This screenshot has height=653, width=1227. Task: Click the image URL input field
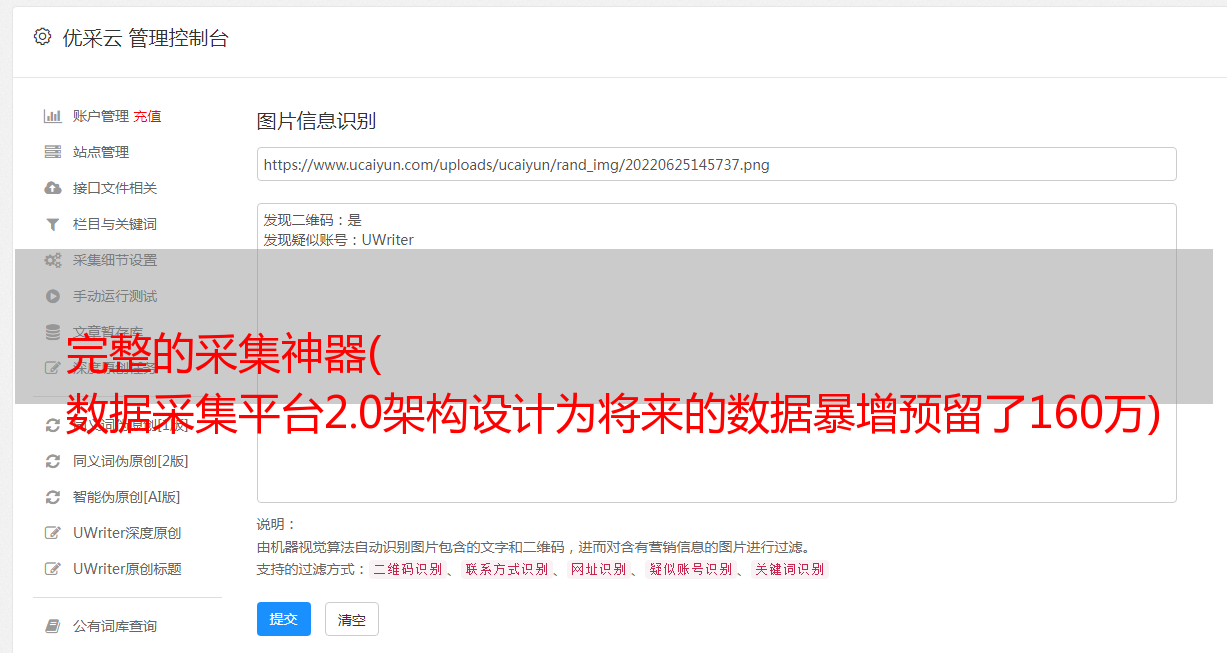(x=716, y=164)
